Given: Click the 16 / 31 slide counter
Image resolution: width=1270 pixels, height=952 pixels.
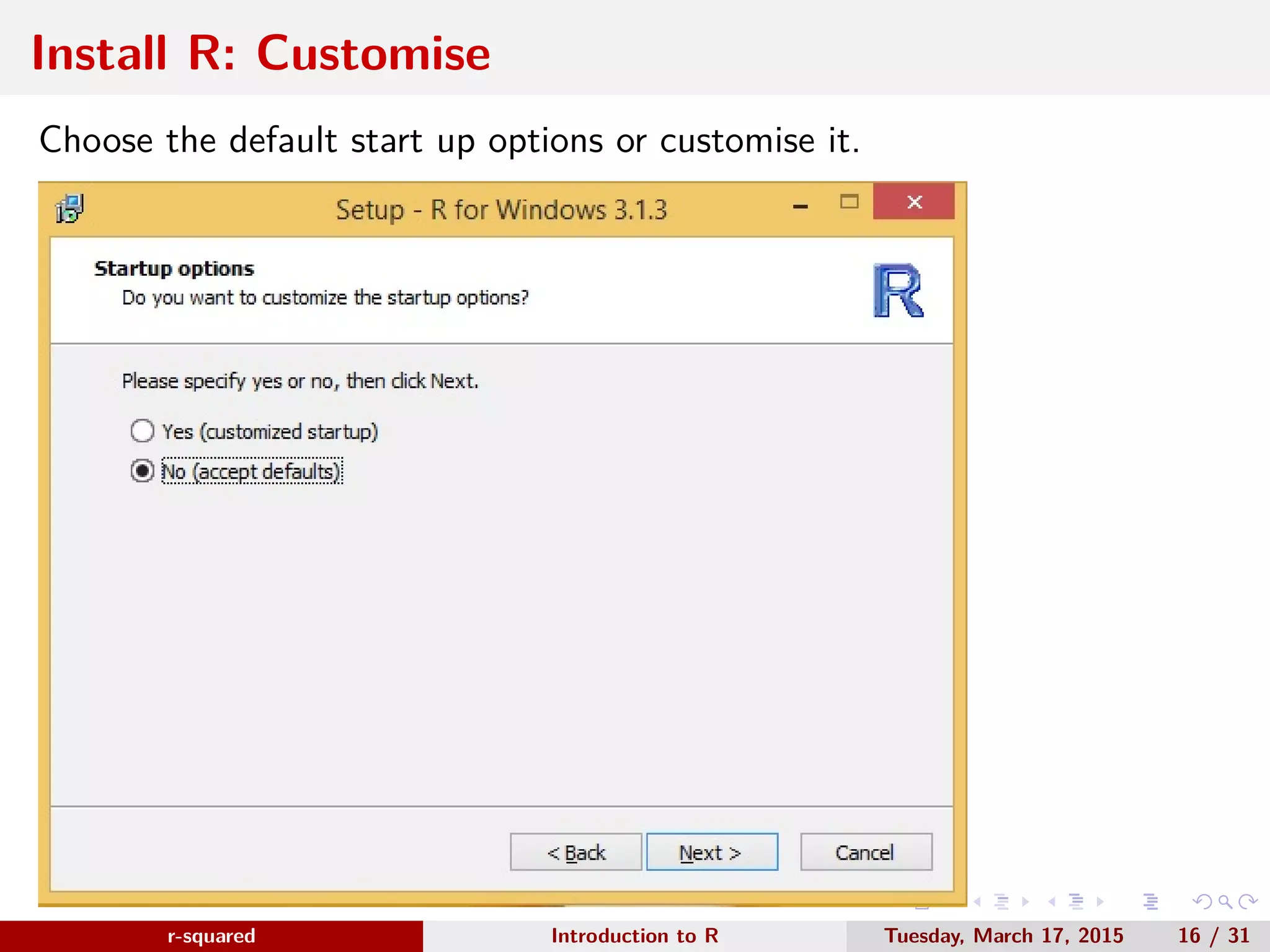Looking at the screenshot, I should (1214, 936).
